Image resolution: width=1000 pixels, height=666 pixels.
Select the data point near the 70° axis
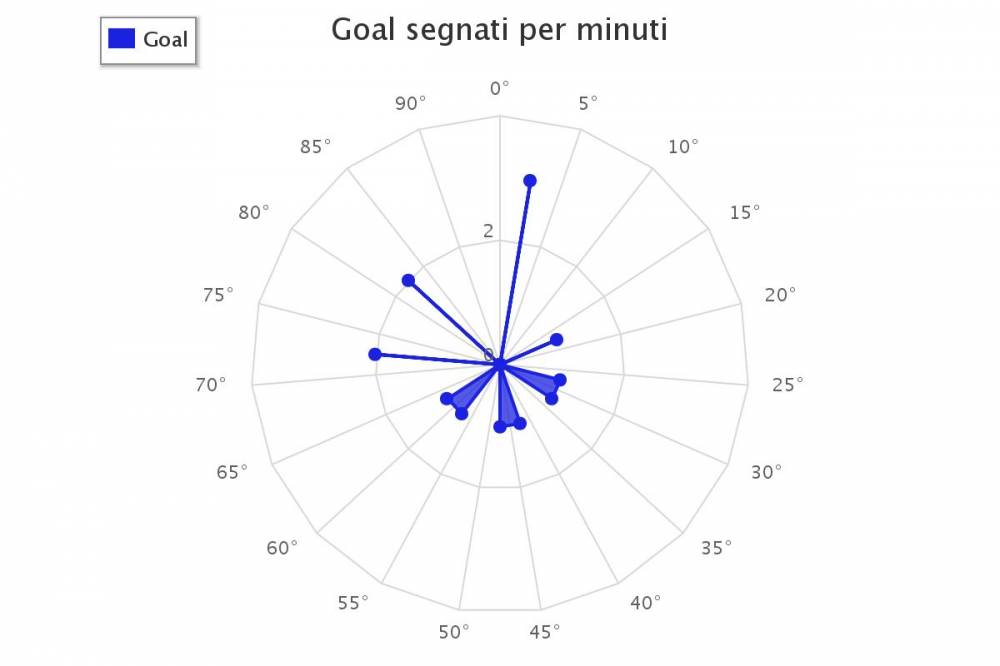[x=375, y=354]
